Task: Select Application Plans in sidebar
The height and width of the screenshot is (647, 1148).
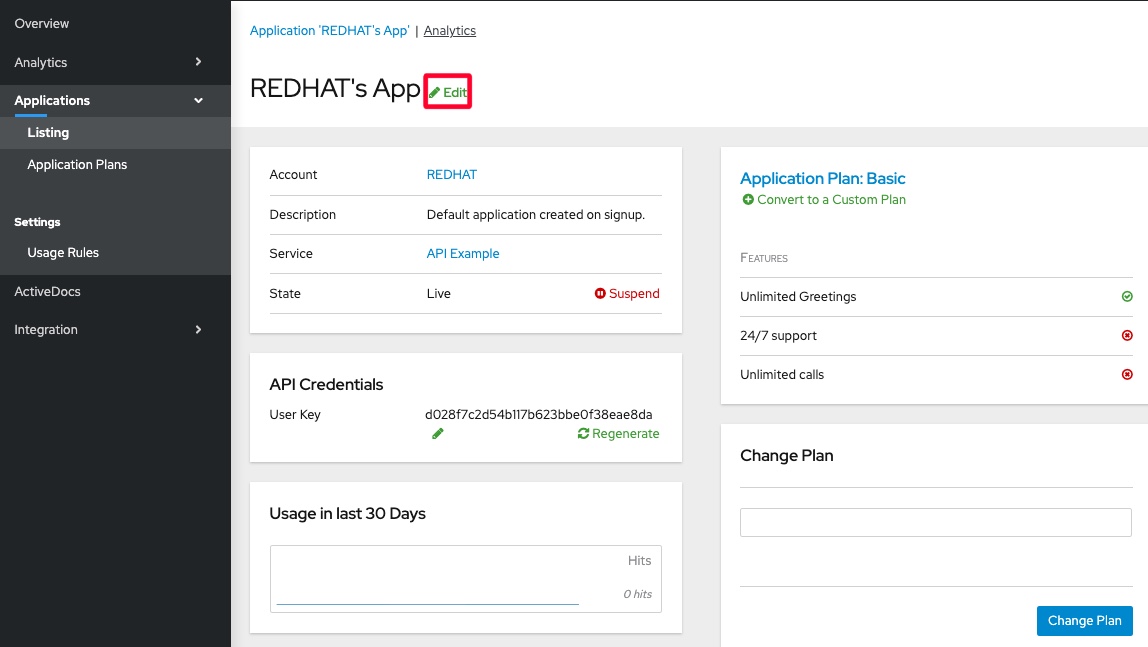Action: 77,165
